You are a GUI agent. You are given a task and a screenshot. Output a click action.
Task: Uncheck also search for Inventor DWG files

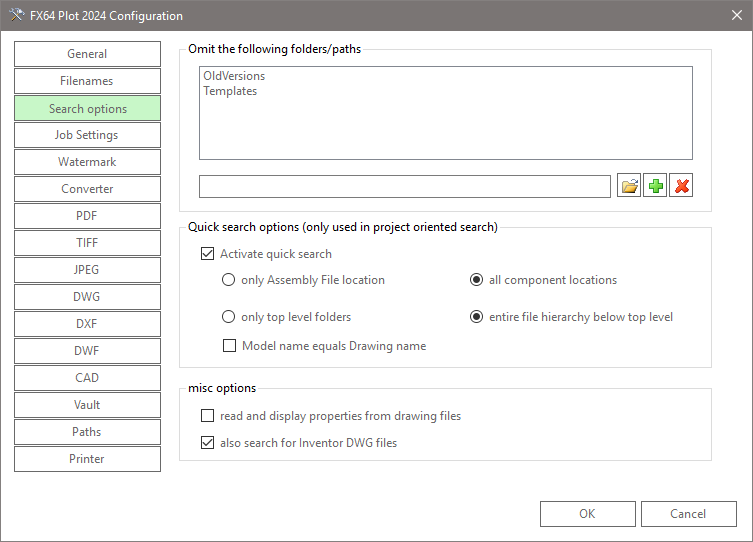[208, 443]
